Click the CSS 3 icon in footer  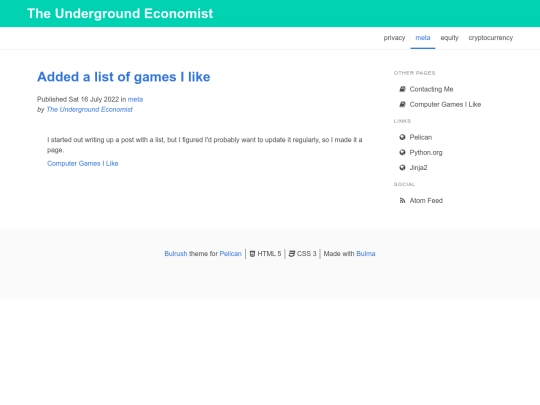pyautogui.click(x=292, y=254)
